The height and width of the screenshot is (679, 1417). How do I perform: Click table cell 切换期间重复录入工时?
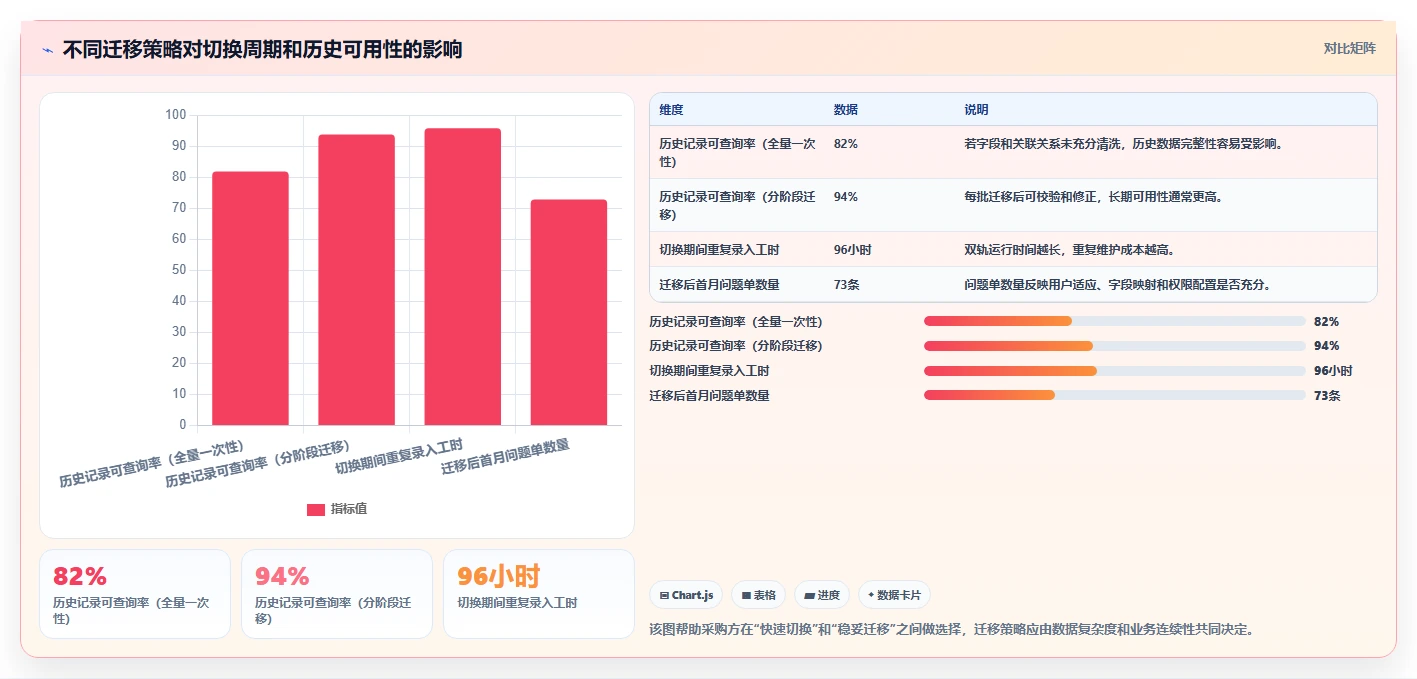click(720, 250)
